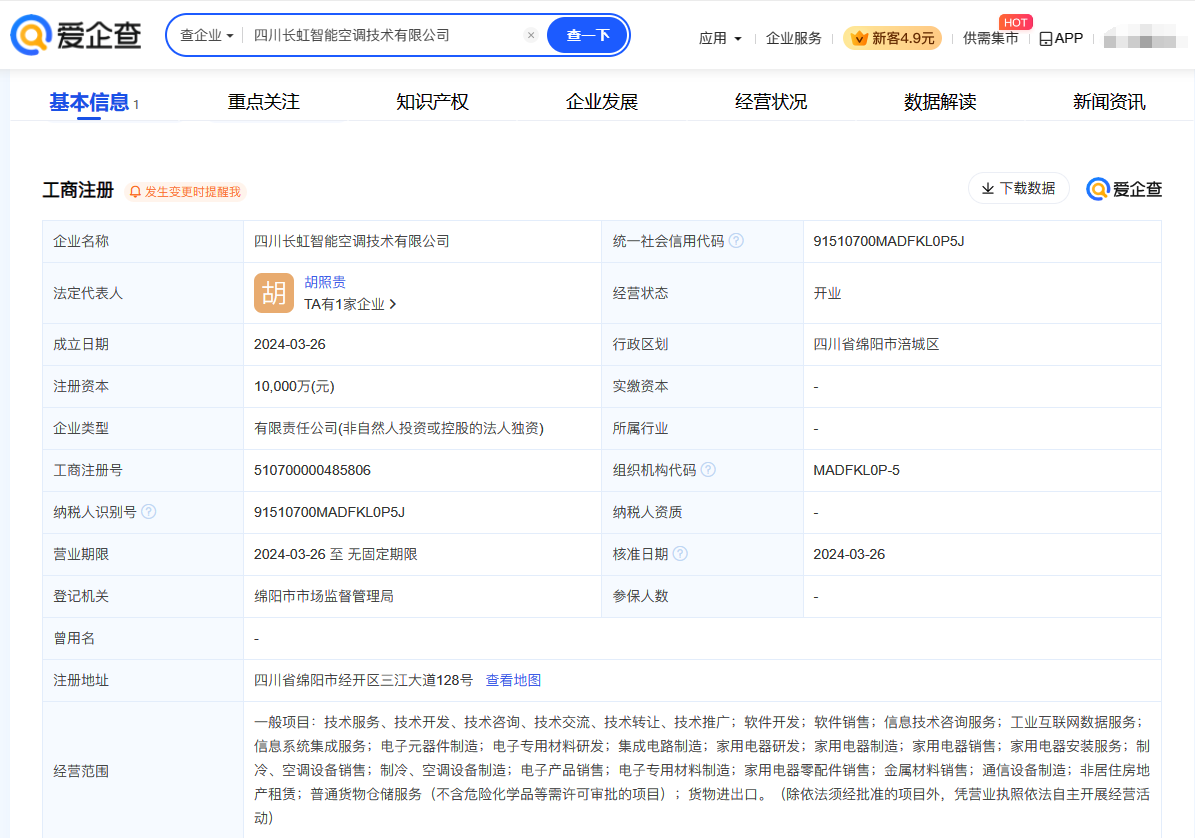Click the 下载数据 download button
This screenshot has height=838, width=1195.
coord(1018,188)
